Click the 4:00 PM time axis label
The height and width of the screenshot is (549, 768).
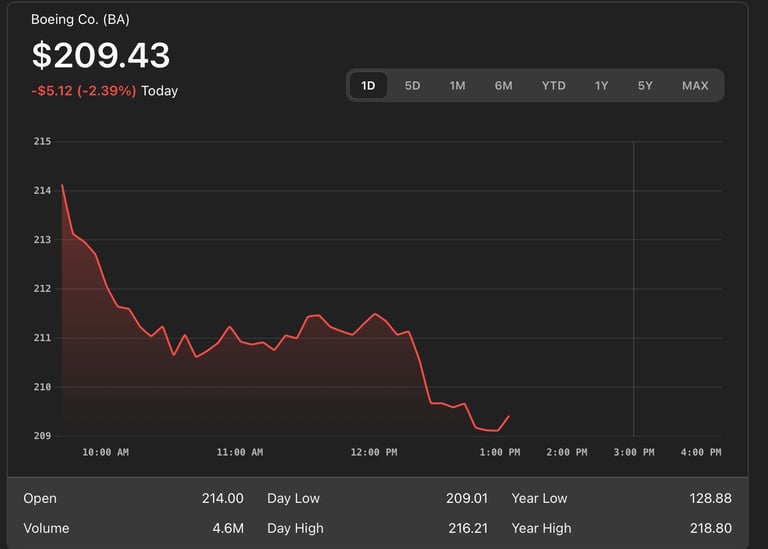(701, 453)
